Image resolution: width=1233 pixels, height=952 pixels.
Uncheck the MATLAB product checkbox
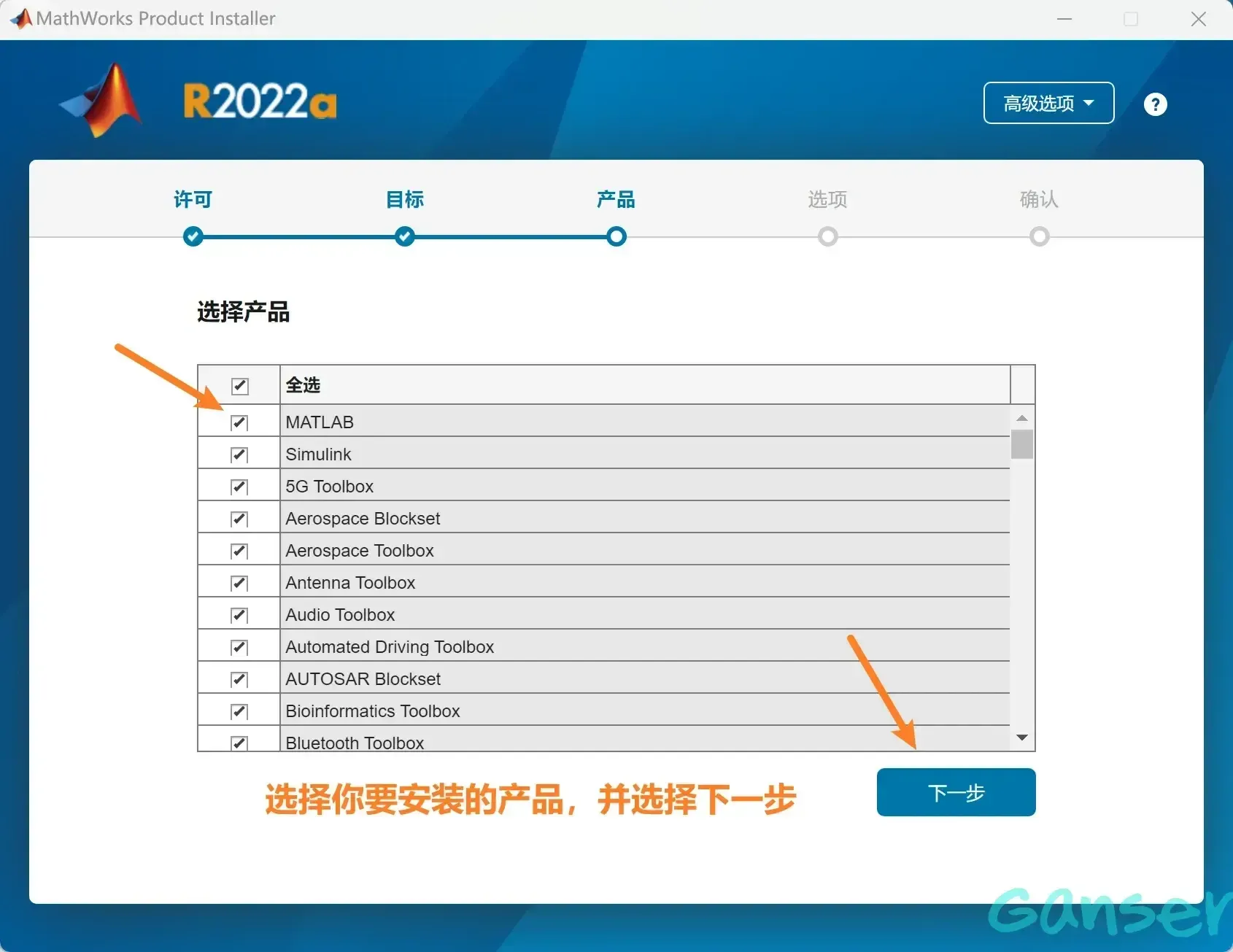click(x=239, y=422)
